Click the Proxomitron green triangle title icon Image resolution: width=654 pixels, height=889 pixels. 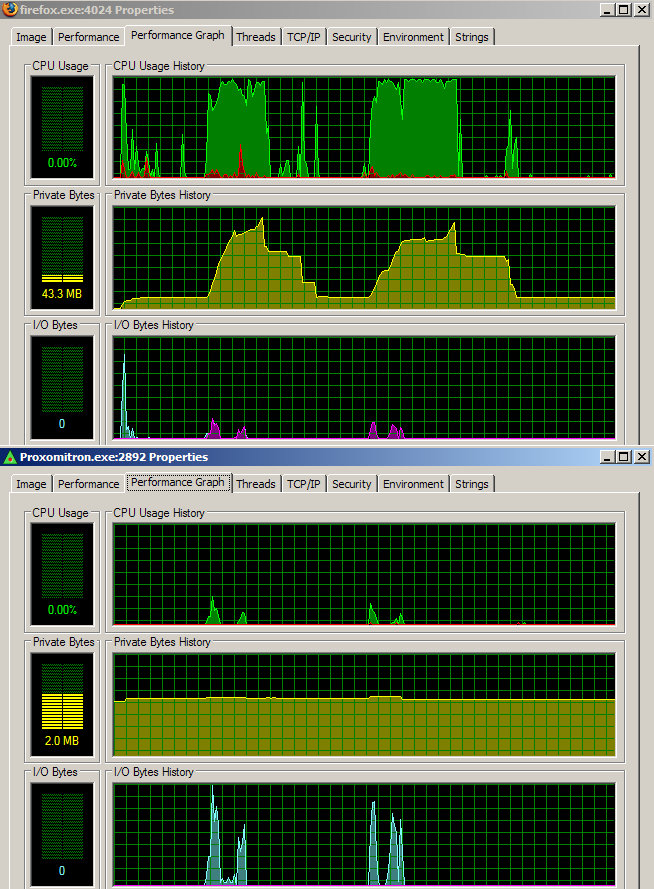(10, 457)
